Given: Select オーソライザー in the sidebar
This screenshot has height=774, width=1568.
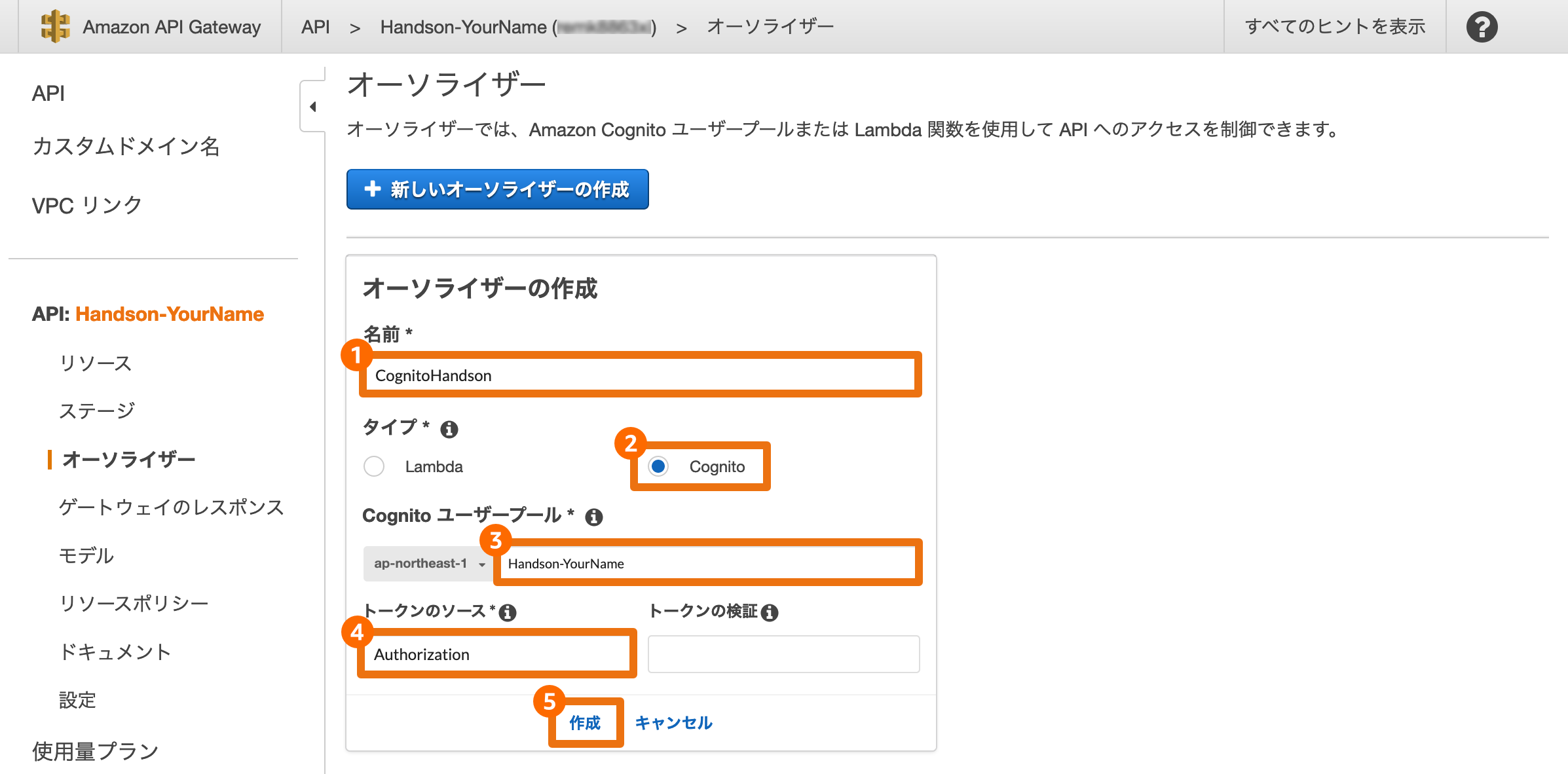Looking at the screenshot, I should coord(129,460).
